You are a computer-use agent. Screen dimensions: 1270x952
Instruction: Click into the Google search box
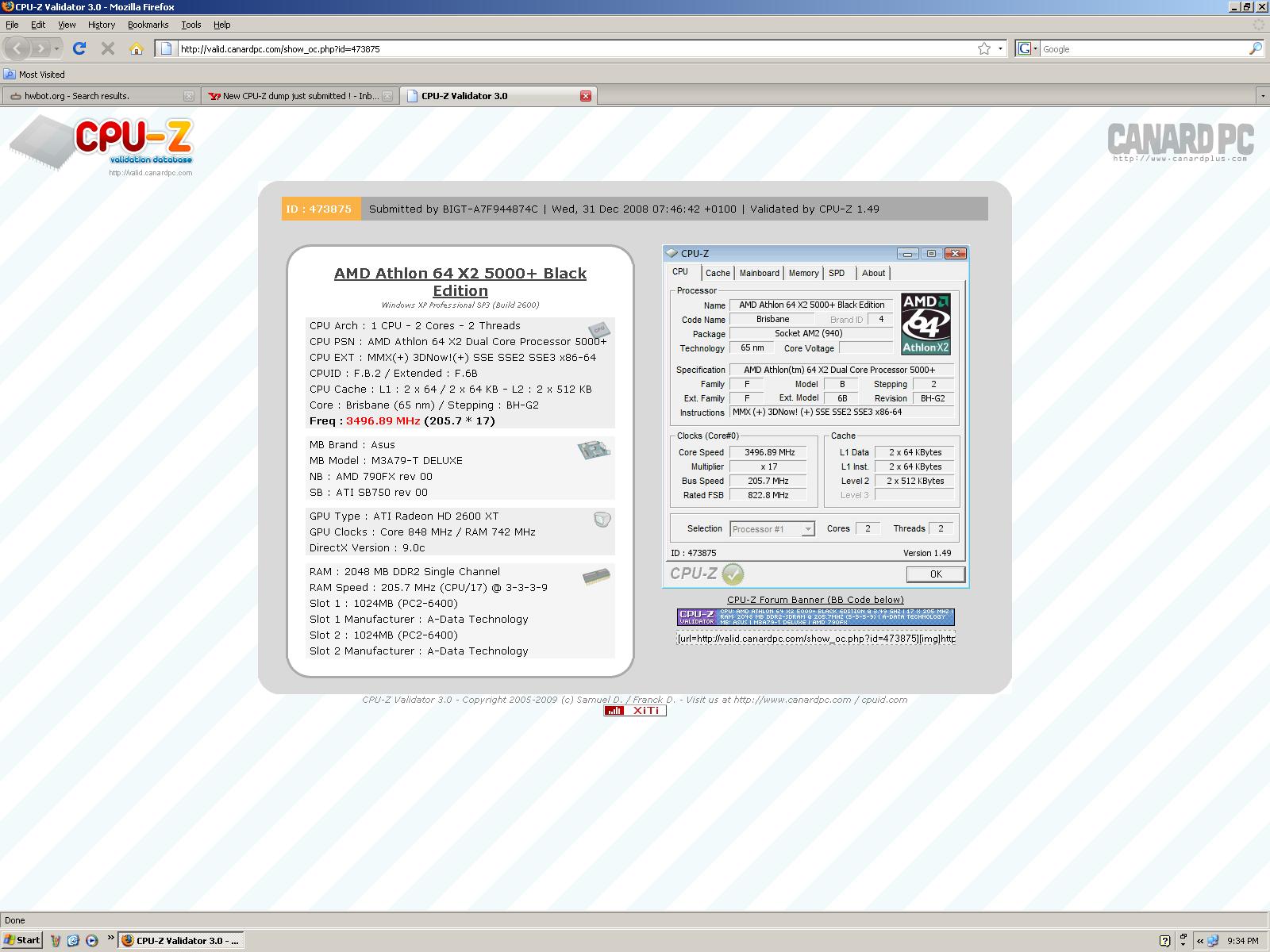pos(1143,48)
